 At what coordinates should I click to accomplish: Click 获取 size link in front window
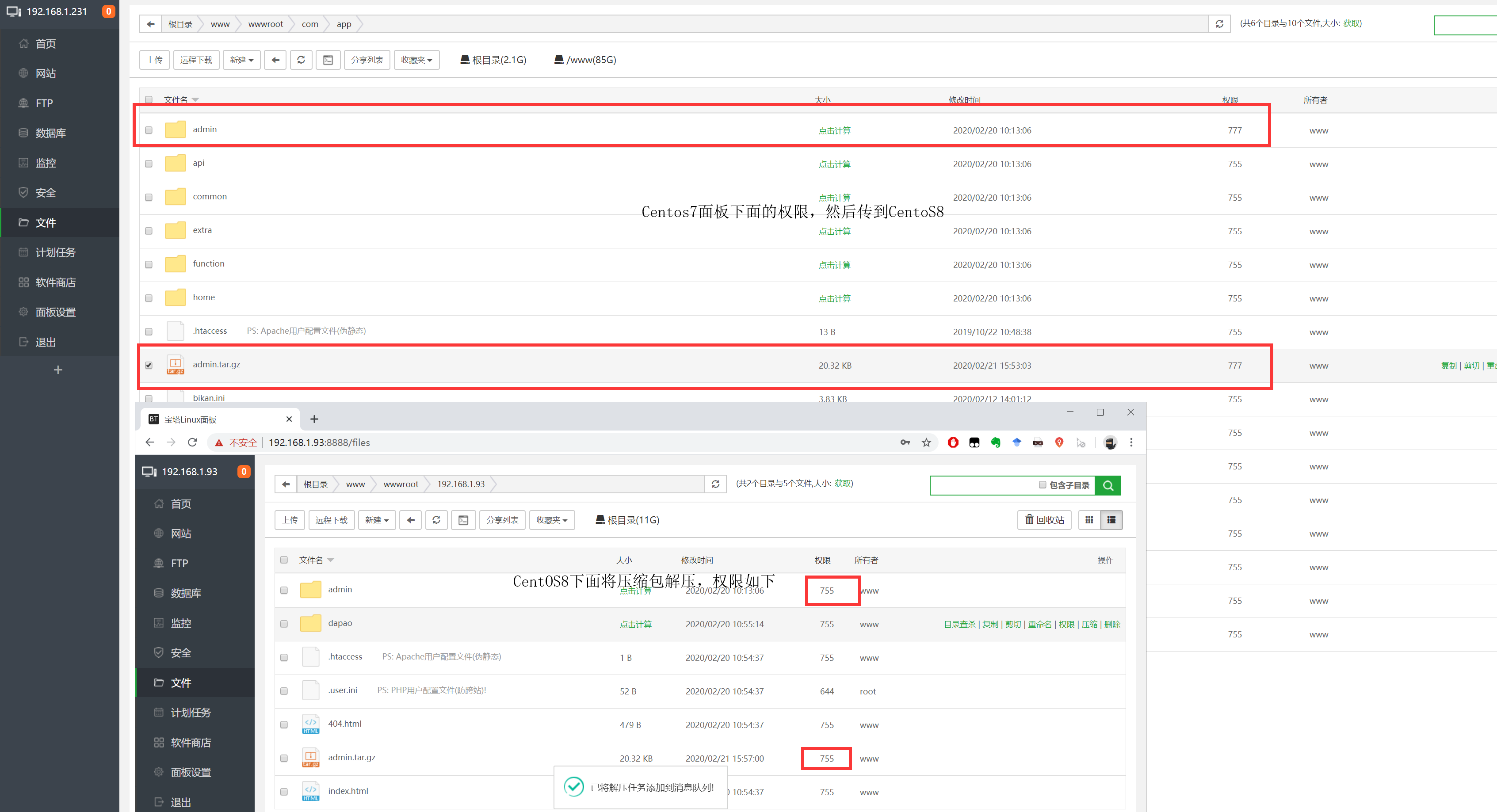(843, 484)
